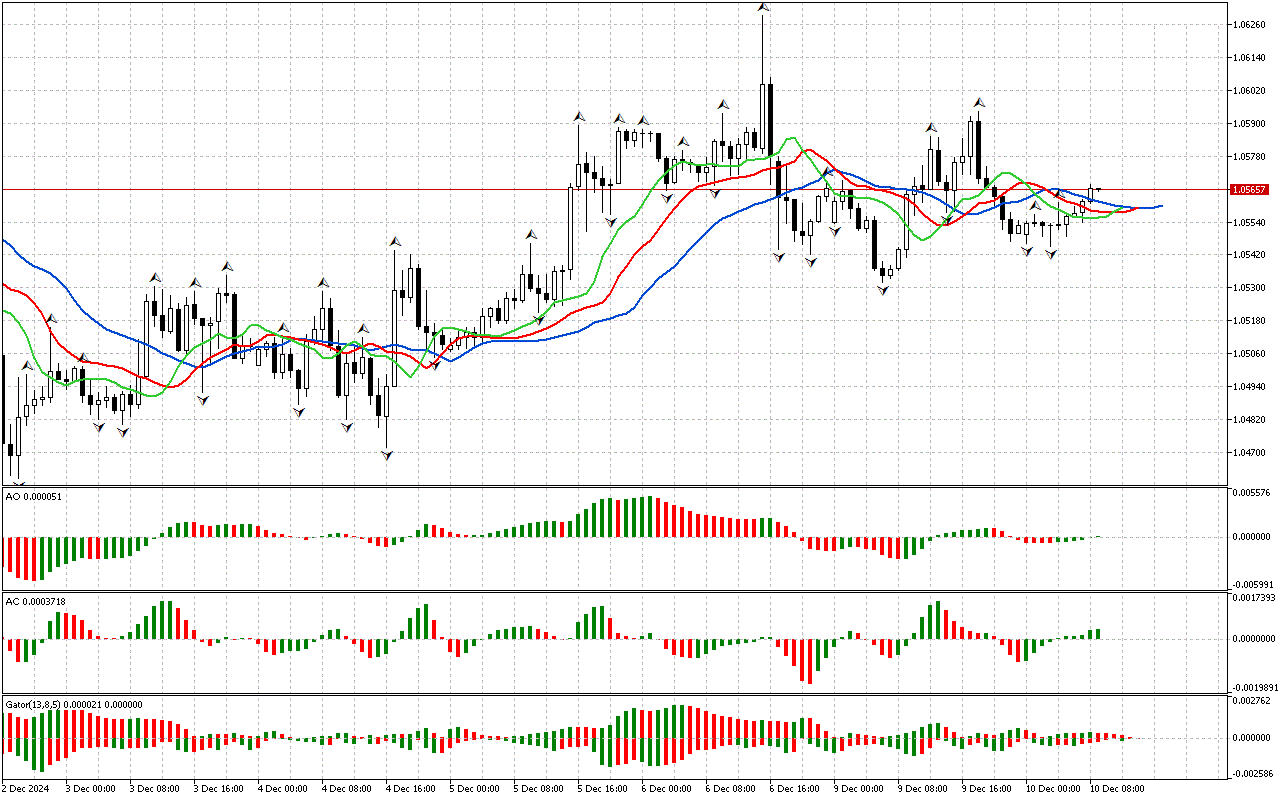Click the 5 Dec 08:00 time label
Viewport: 1280px width, 800px height.
pyautogui.click(x=541, y=788)
